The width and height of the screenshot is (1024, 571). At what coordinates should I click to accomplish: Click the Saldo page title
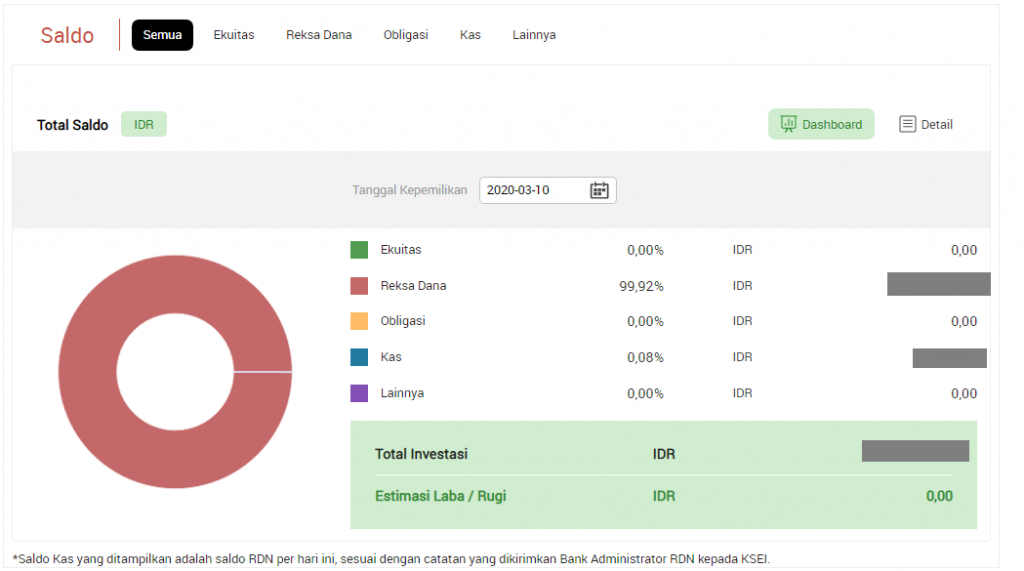pos(67,36)
